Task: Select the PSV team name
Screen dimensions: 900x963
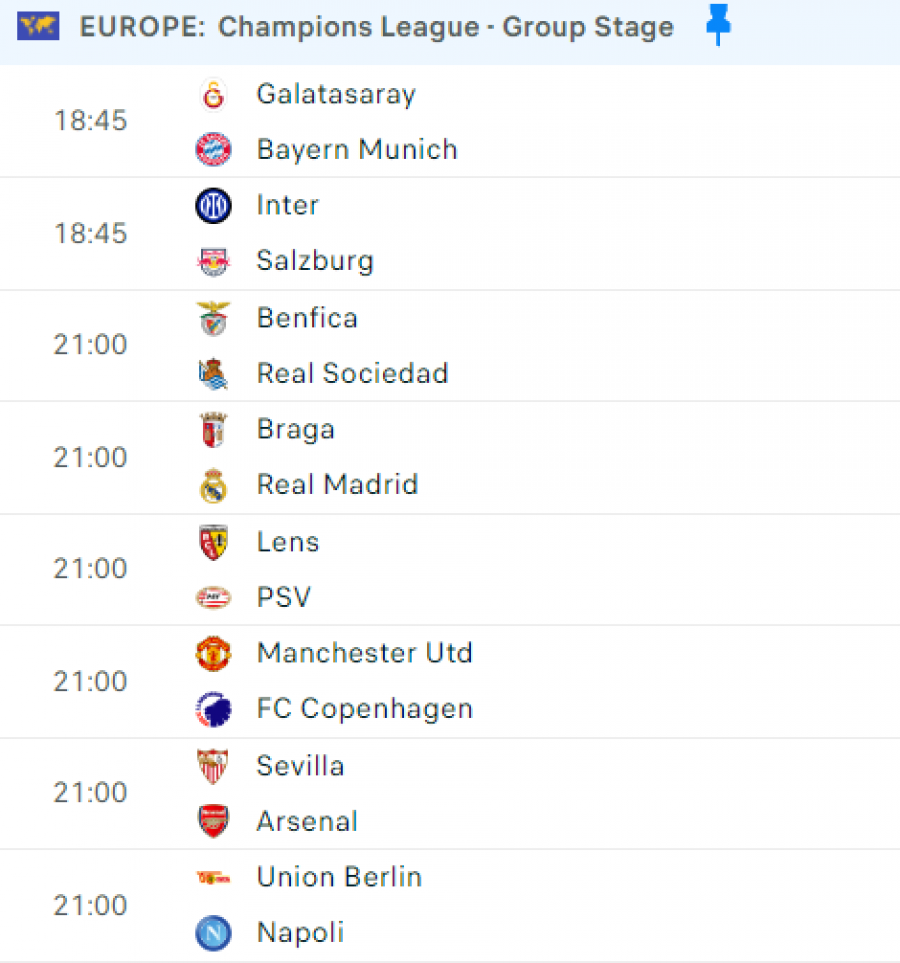Action: pyautogui.click(x=284, y=598)
